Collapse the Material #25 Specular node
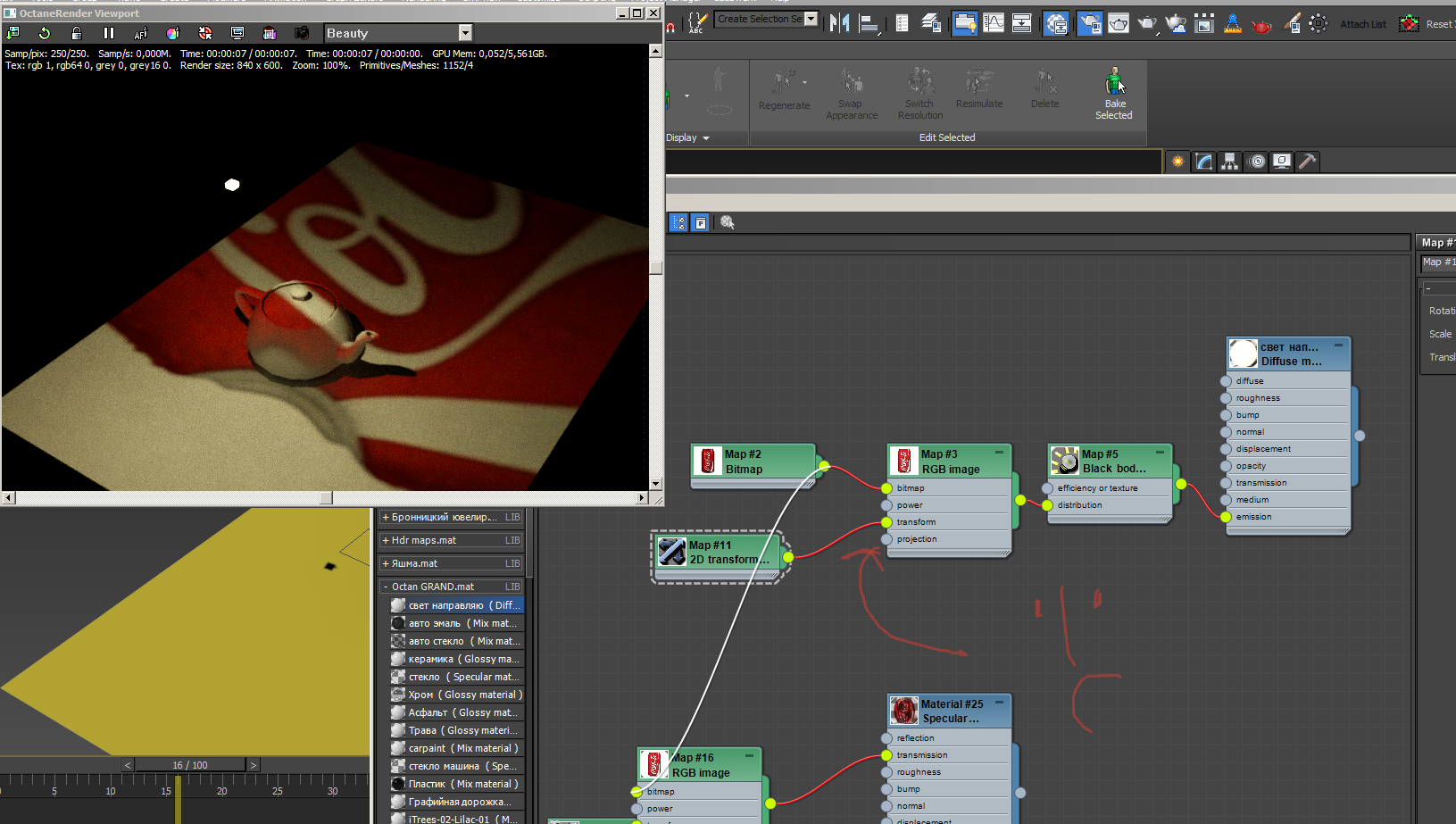This screenshot has height=824, width=1456. [1000, 703]
